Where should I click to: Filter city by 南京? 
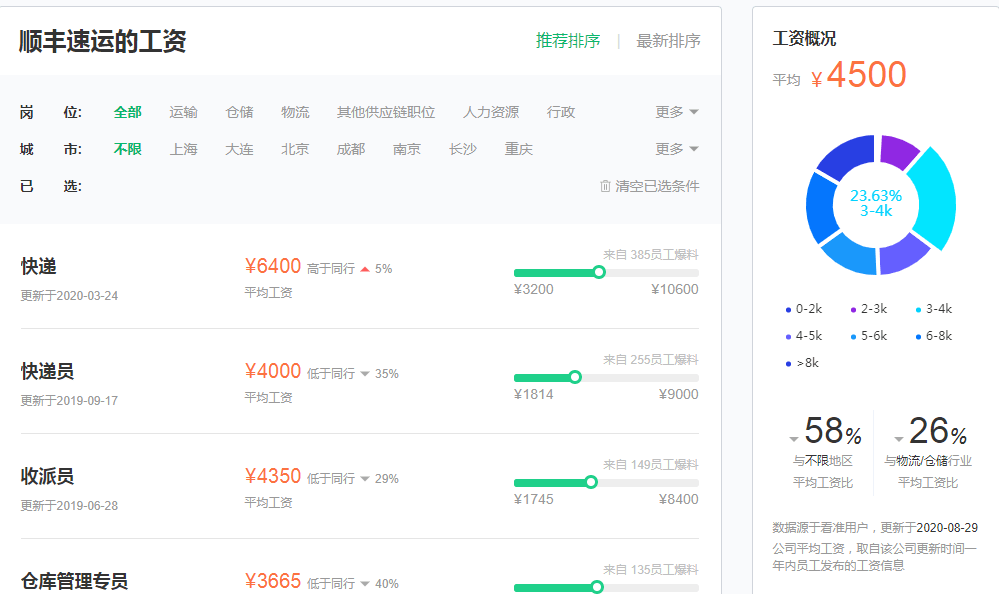tap(407, 149)
